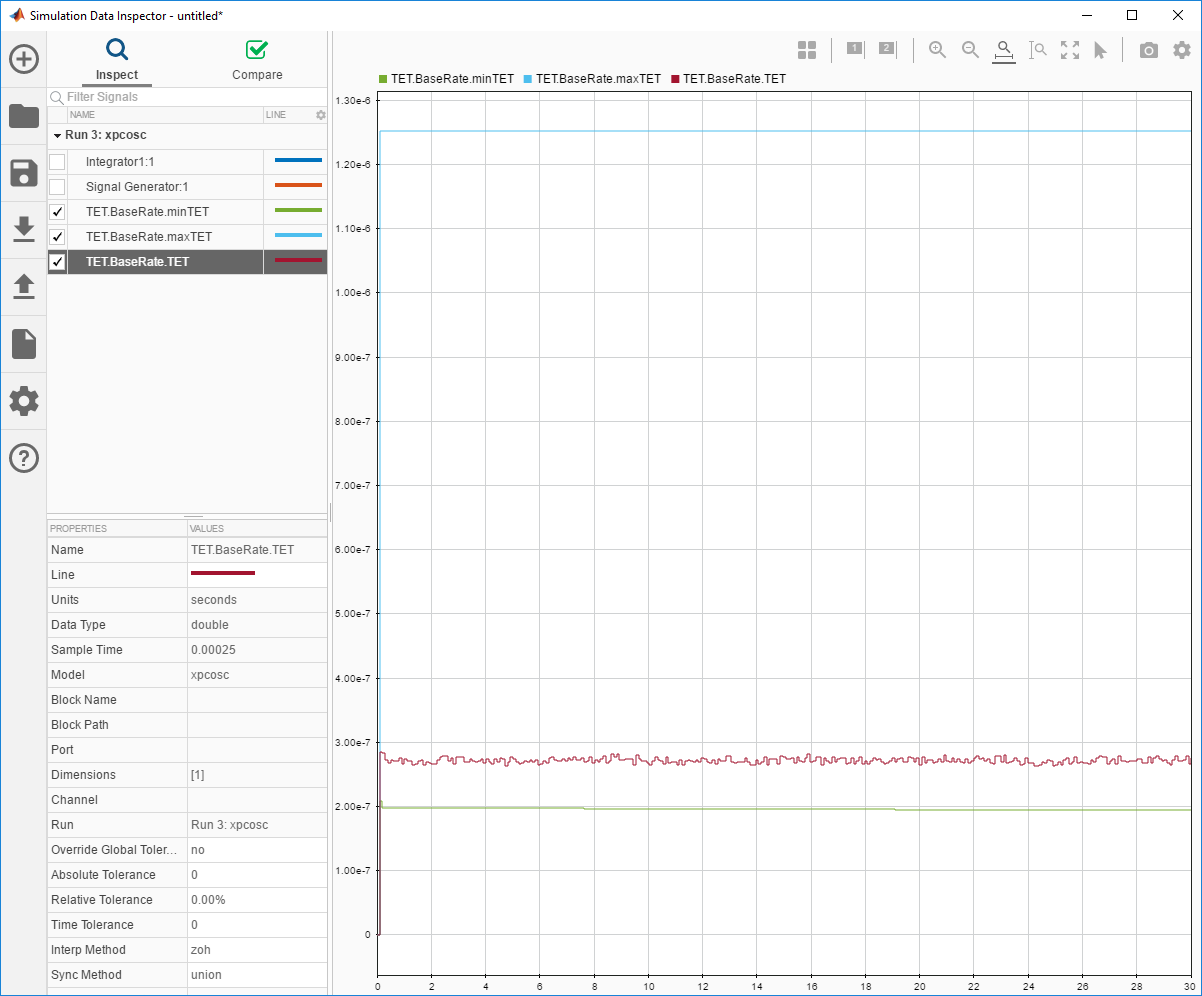Viewport: 1202px width, 996px height.
Task: Open signal table column settings gear
Action: click(321, 115)
